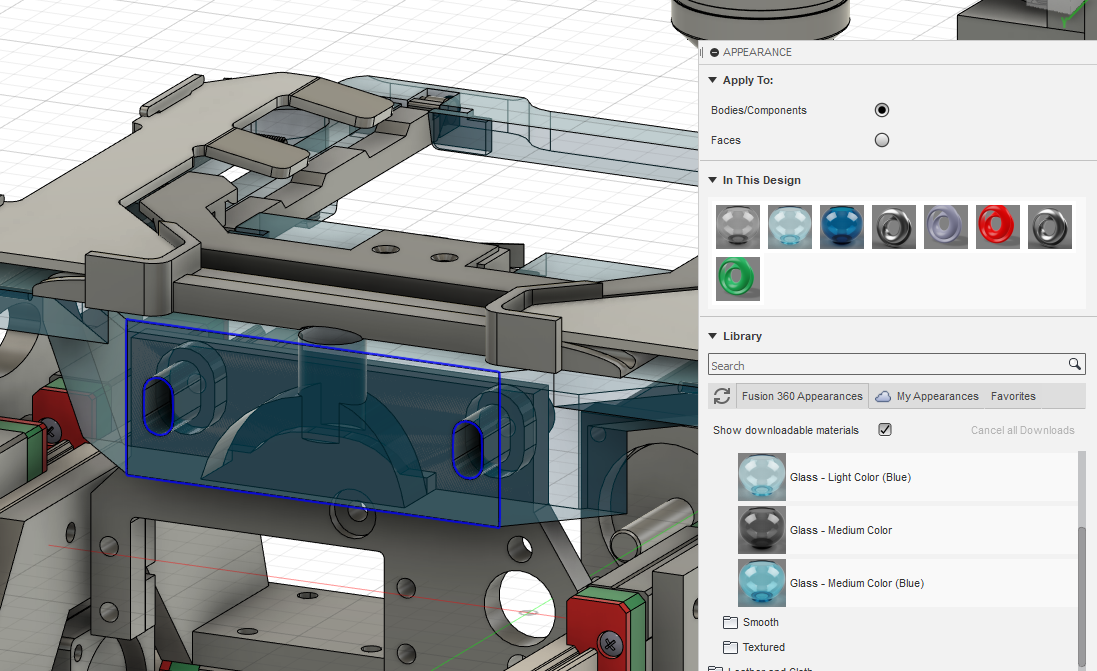
Task: Open the Textured material folder
Action: coord(762,647)
